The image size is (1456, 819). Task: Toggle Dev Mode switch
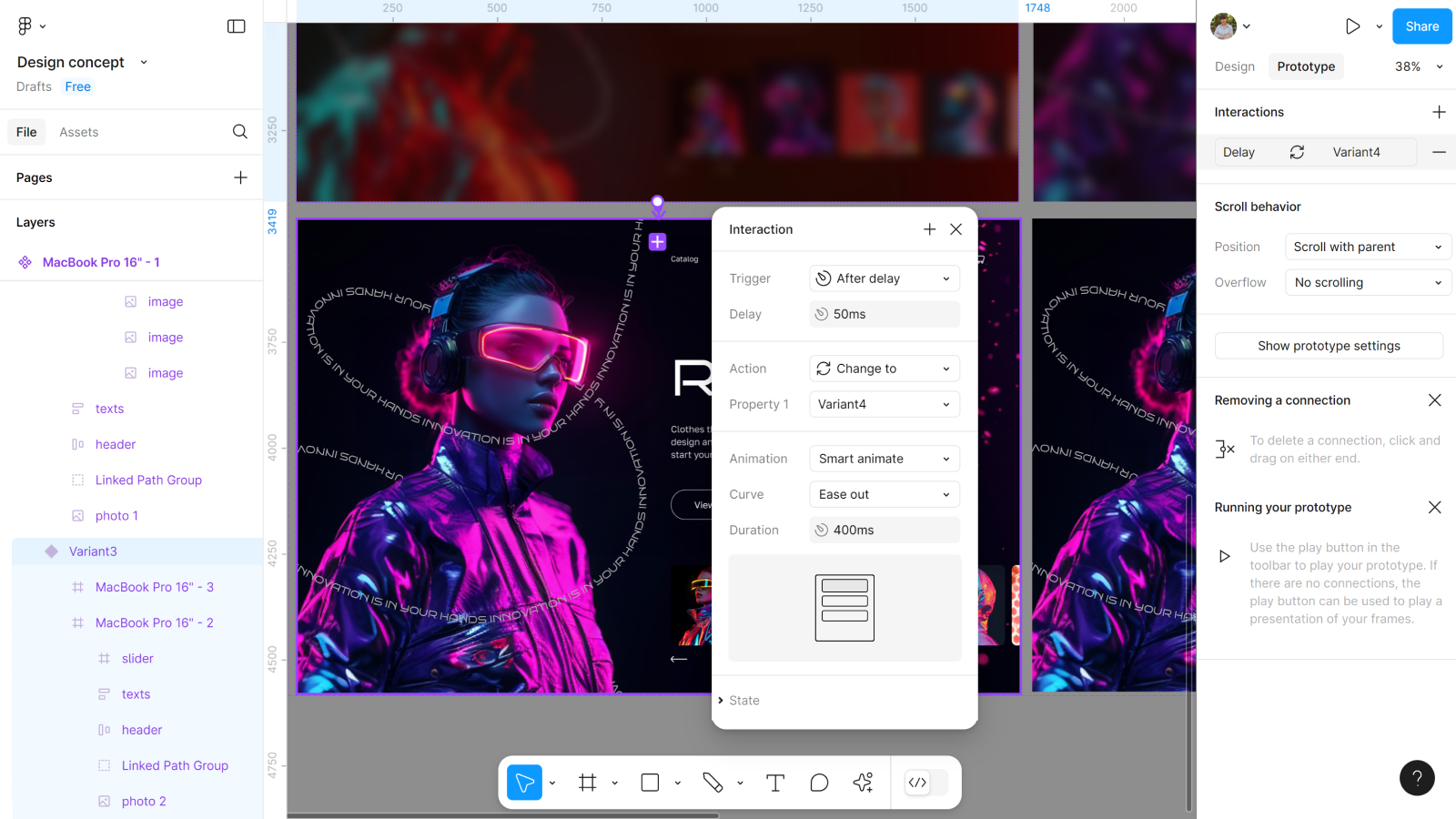tap(926, 783)
